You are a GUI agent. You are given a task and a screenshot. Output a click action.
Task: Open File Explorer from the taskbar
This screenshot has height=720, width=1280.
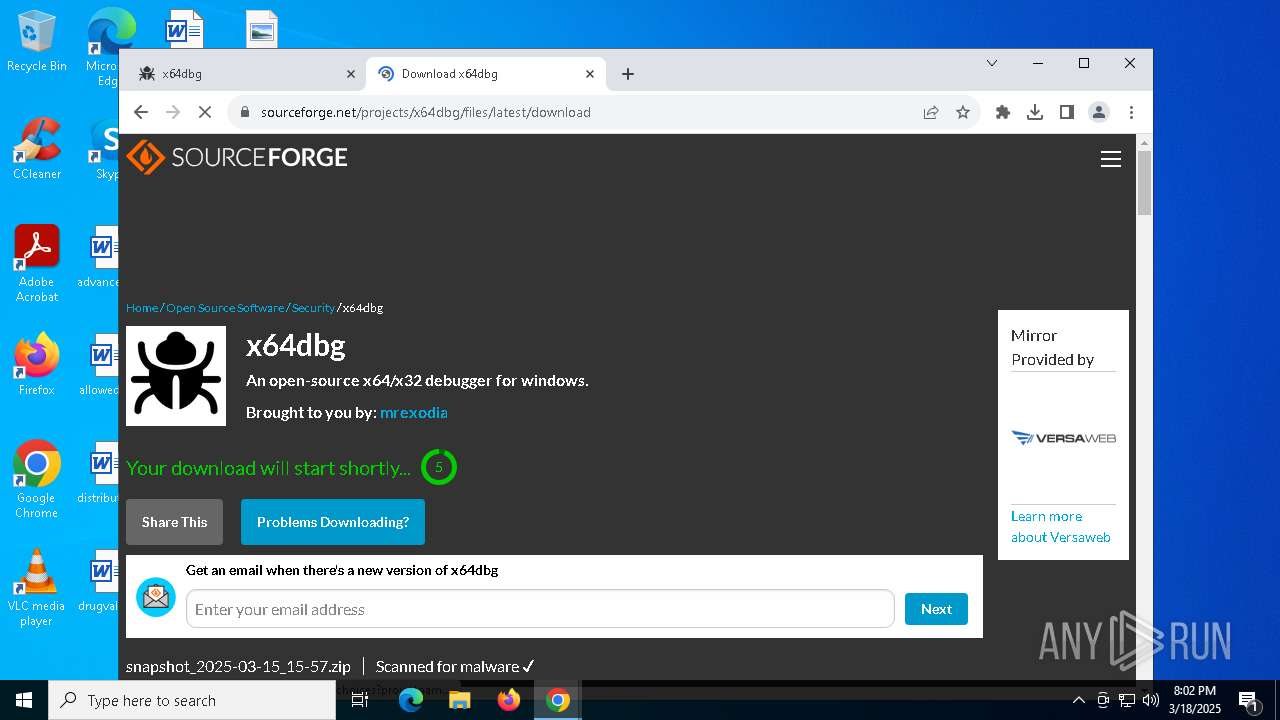coord(460,700)
